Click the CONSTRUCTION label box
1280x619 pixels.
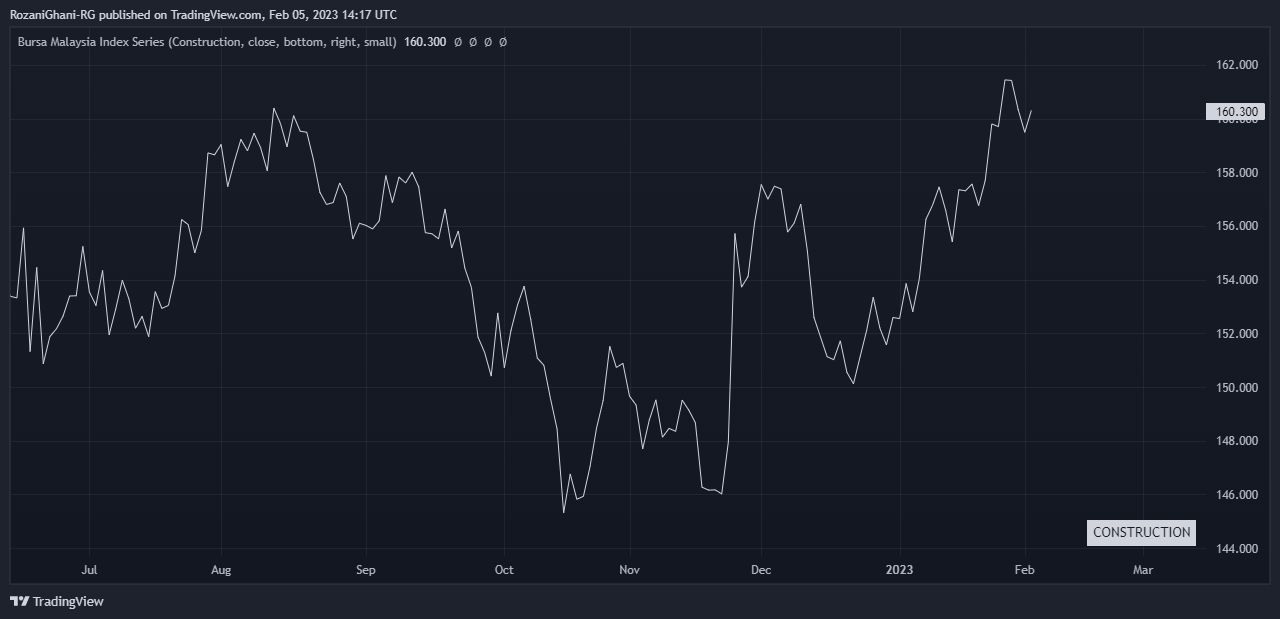coord(1141,533)
